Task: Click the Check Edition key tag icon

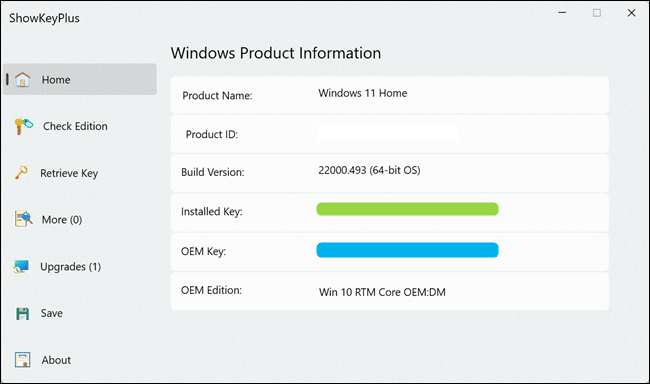Action: click(x=23, y=126)
